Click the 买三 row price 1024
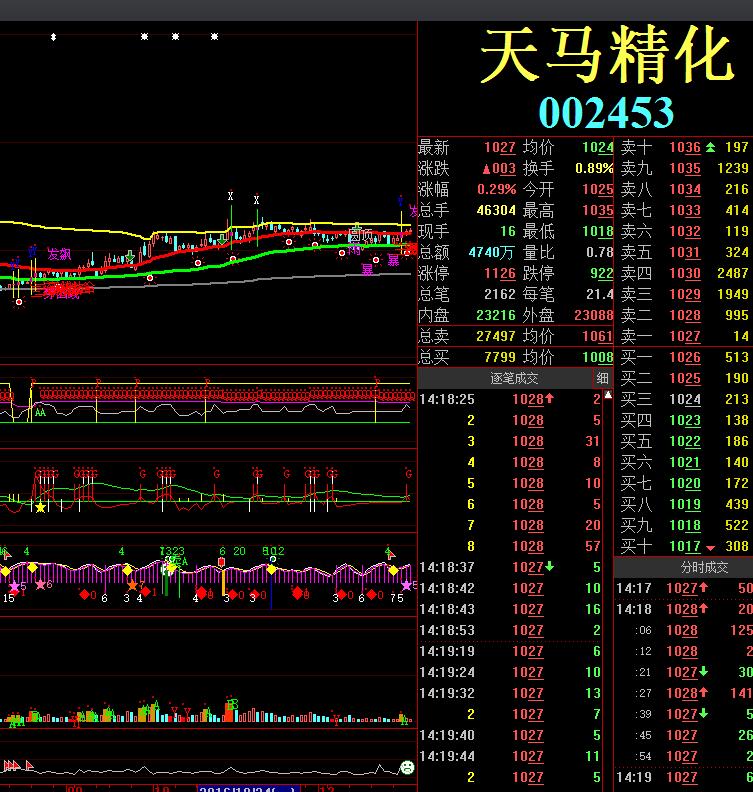 [x=685, y=400]
